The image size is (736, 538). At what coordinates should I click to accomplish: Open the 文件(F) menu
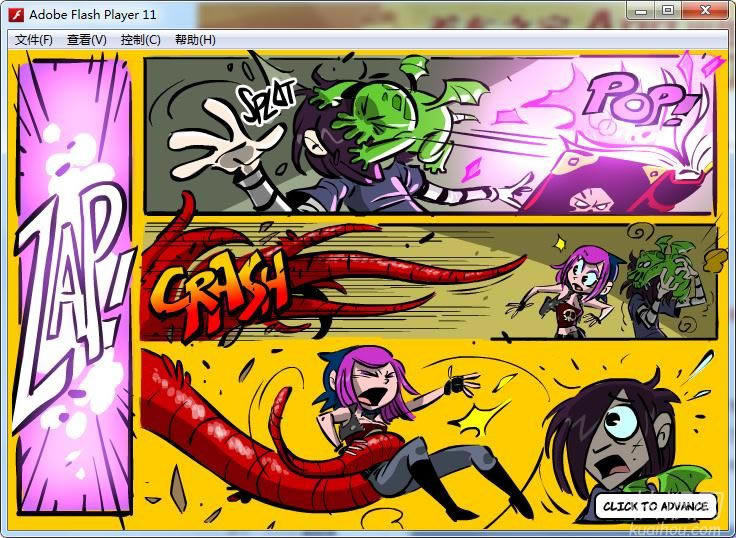click(33, 40)
